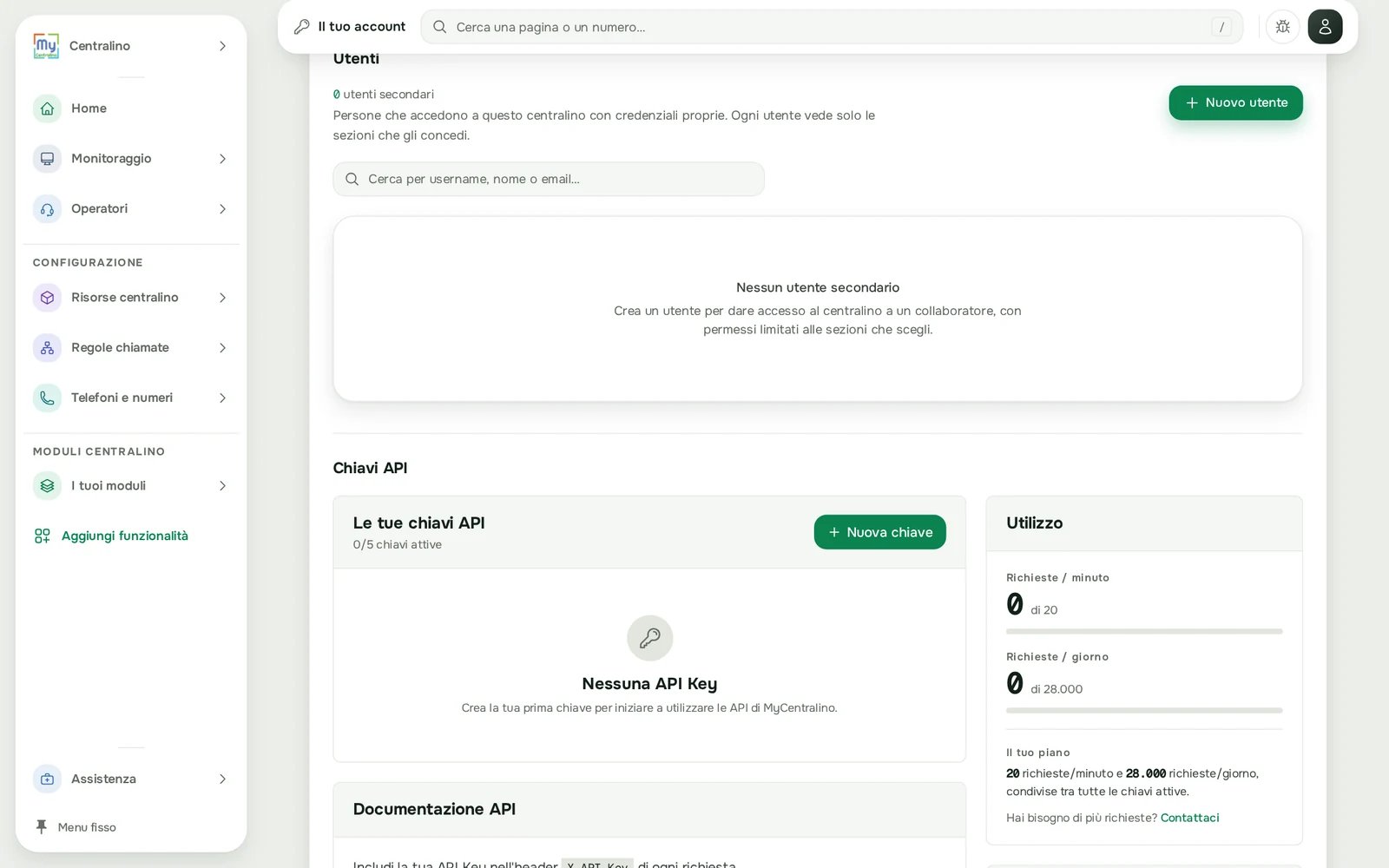Expand the Centralino switcher chevron

point(222,46)
